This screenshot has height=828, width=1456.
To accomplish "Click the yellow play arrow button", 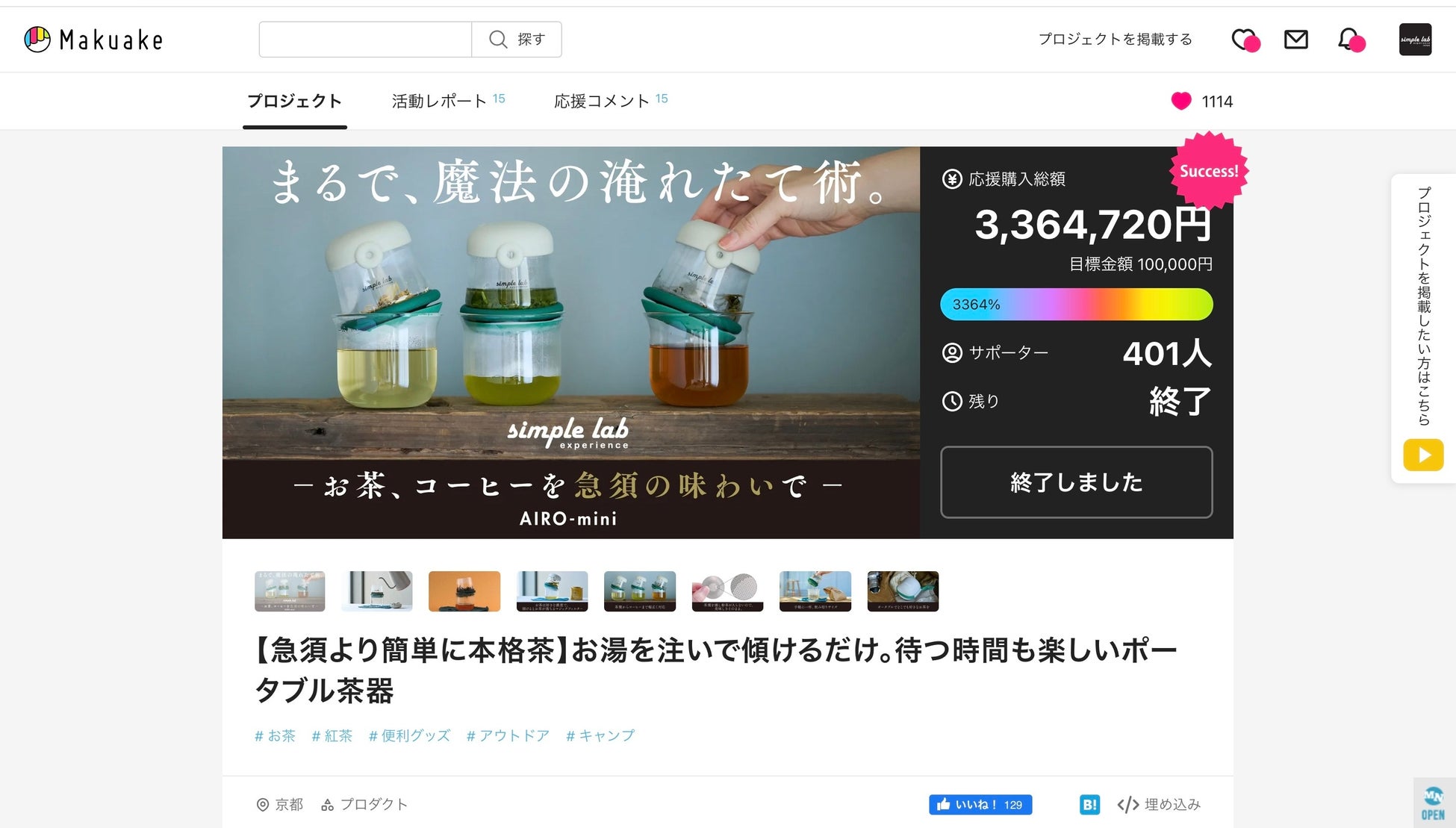I will 1422,455.
